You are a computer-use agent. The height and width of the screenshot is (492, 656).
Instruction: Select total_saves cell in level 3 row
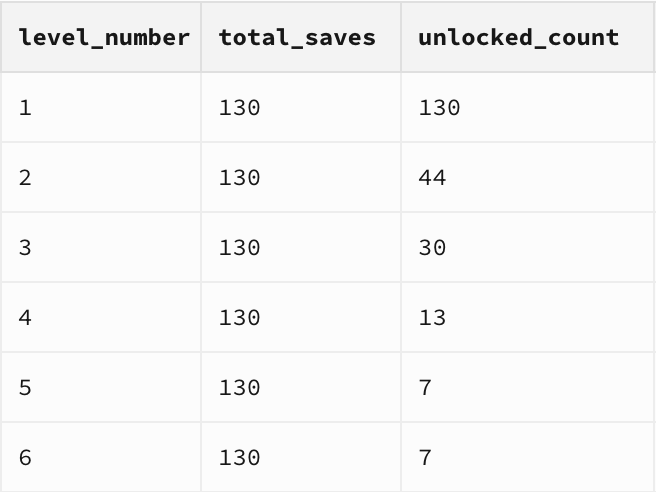click(x=301, y=247)
